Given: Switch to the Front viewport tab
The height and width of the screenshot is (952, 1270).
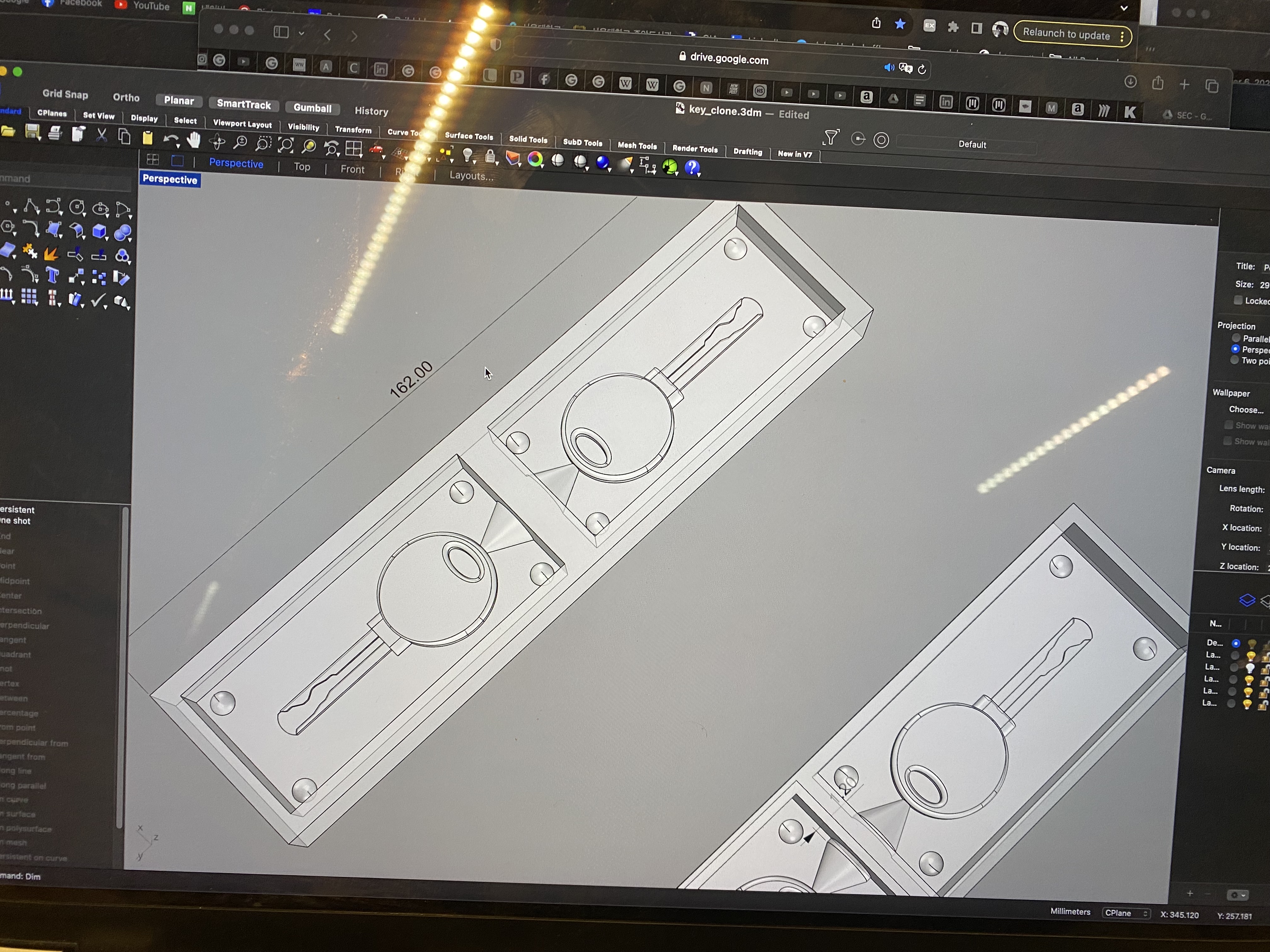Looking at the screenshot, I should pyautogui.click(x=352, y=169).
